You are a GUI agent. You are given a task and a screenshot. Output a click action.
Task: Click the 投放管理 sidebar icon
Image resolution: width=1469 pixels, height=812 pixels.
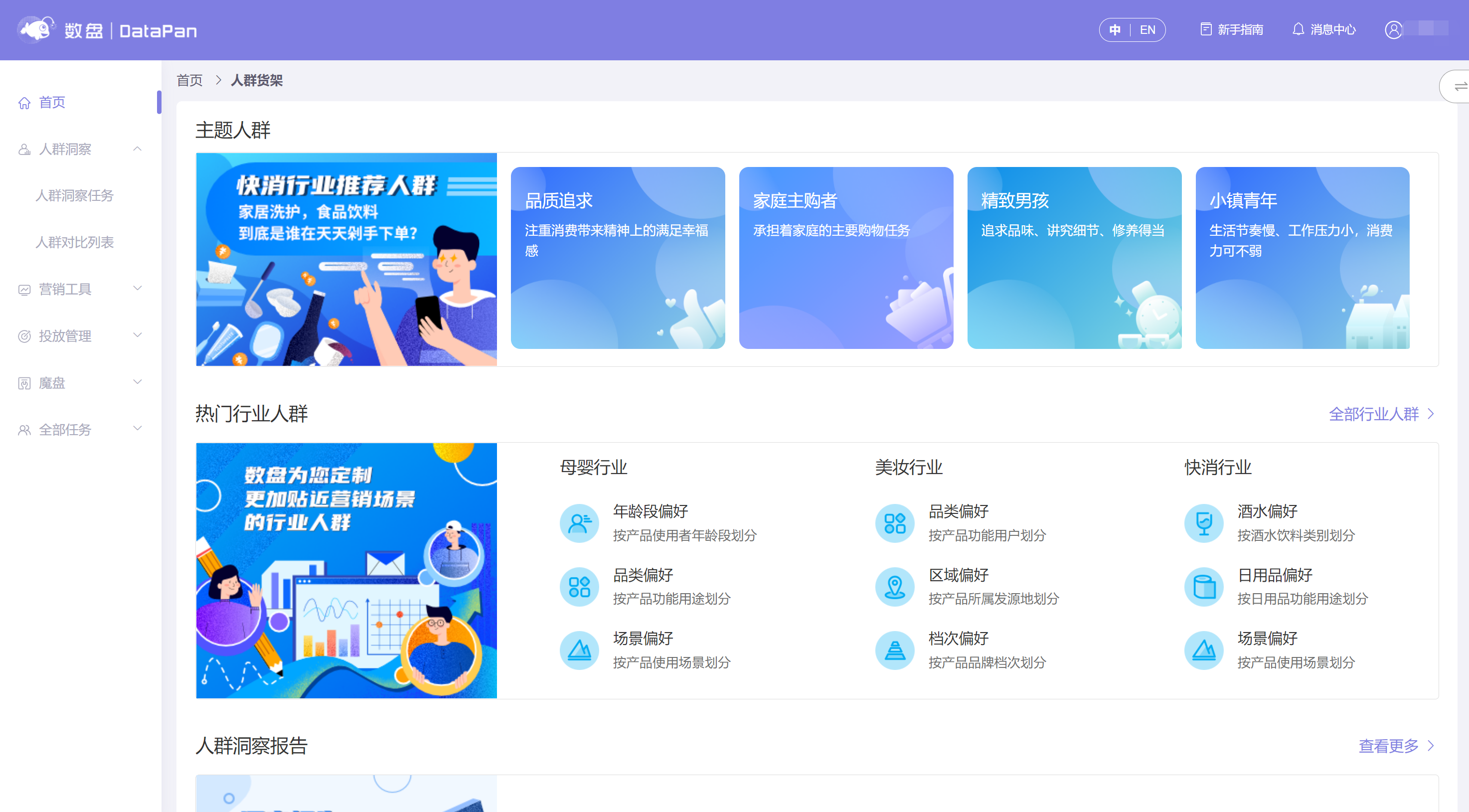[24, 336]
